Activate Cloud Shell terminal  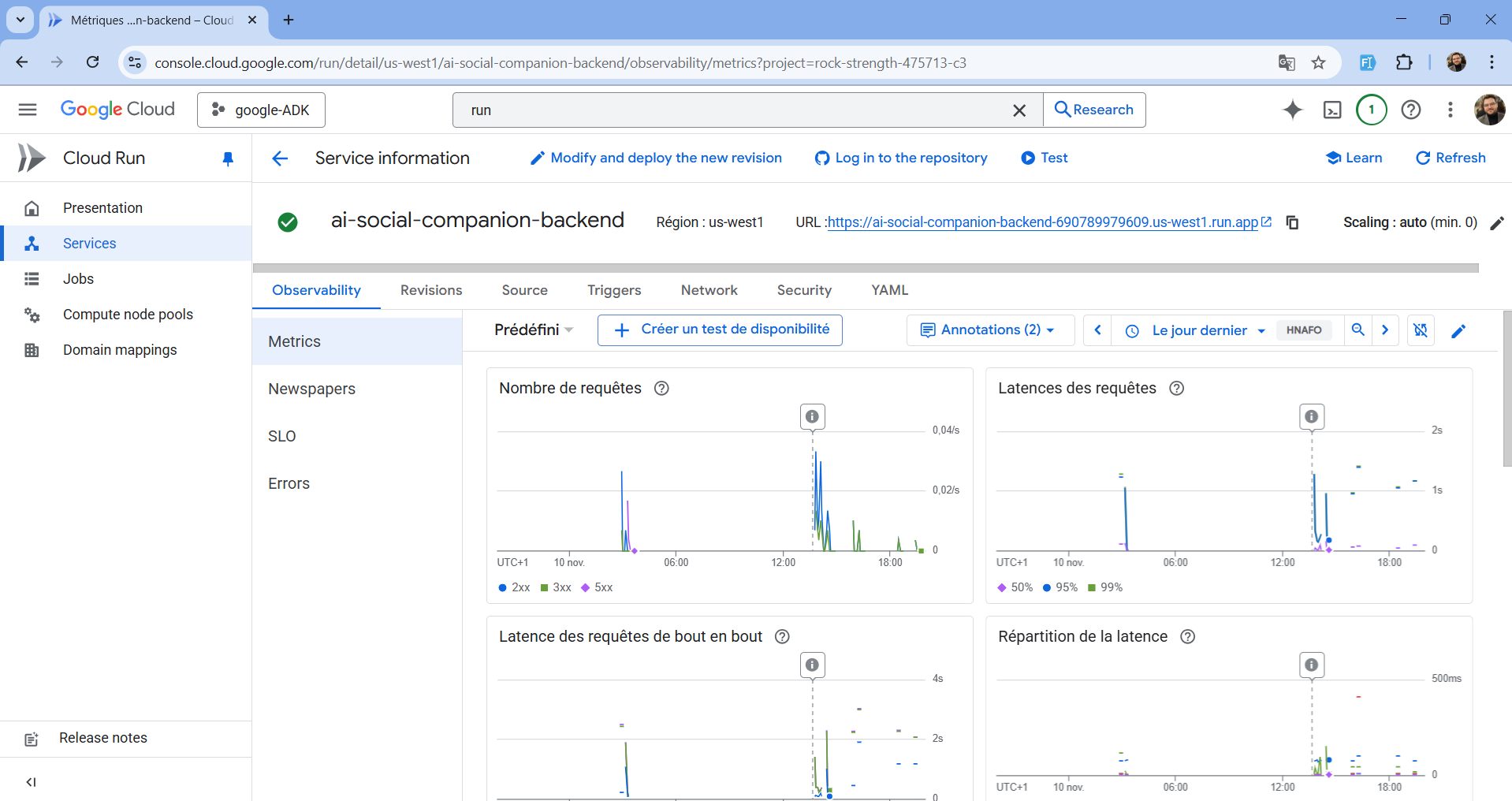coord(1332,110)
